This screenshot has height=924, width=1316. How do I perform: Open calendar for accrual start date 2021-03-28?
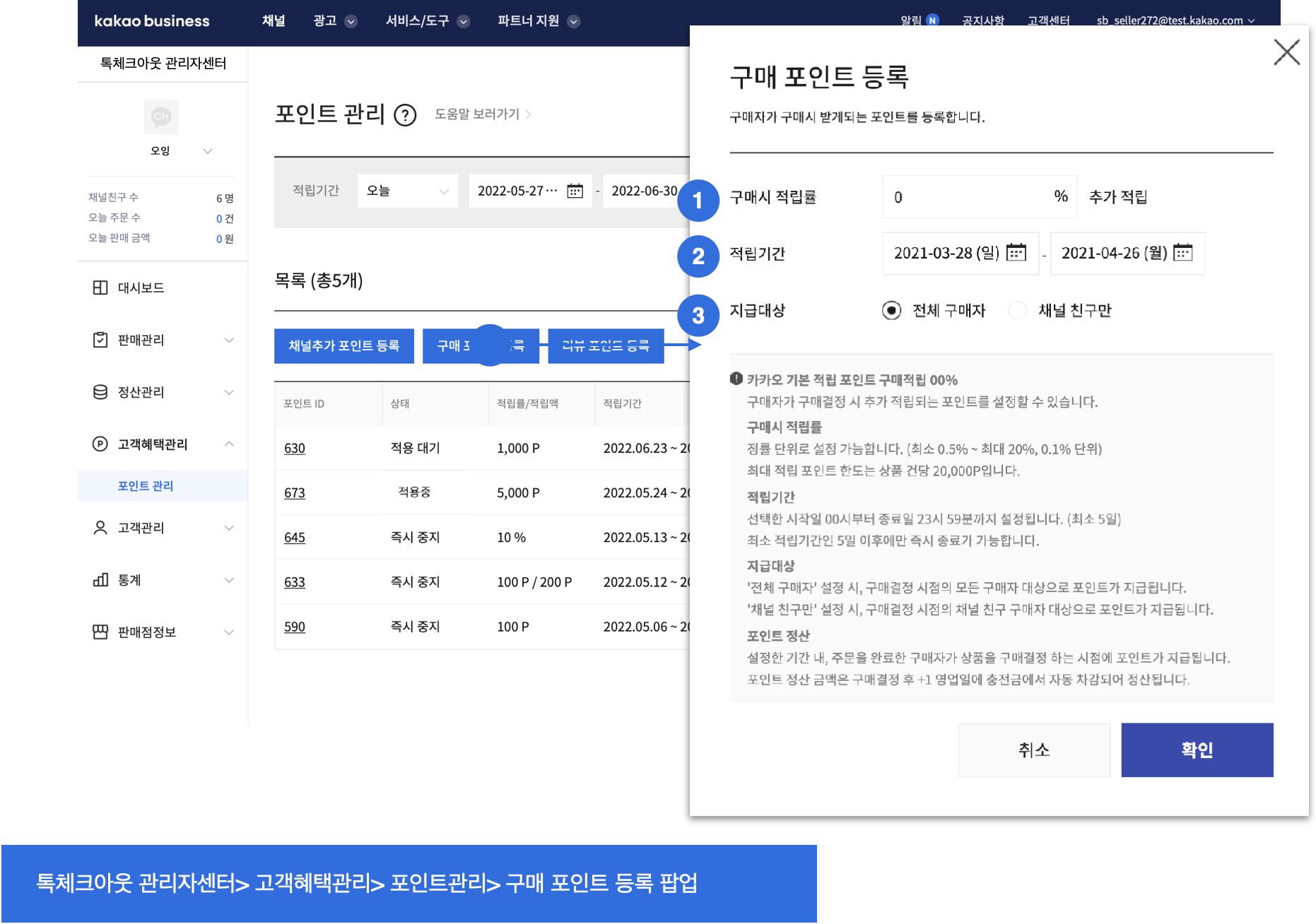pos(1016,253)
